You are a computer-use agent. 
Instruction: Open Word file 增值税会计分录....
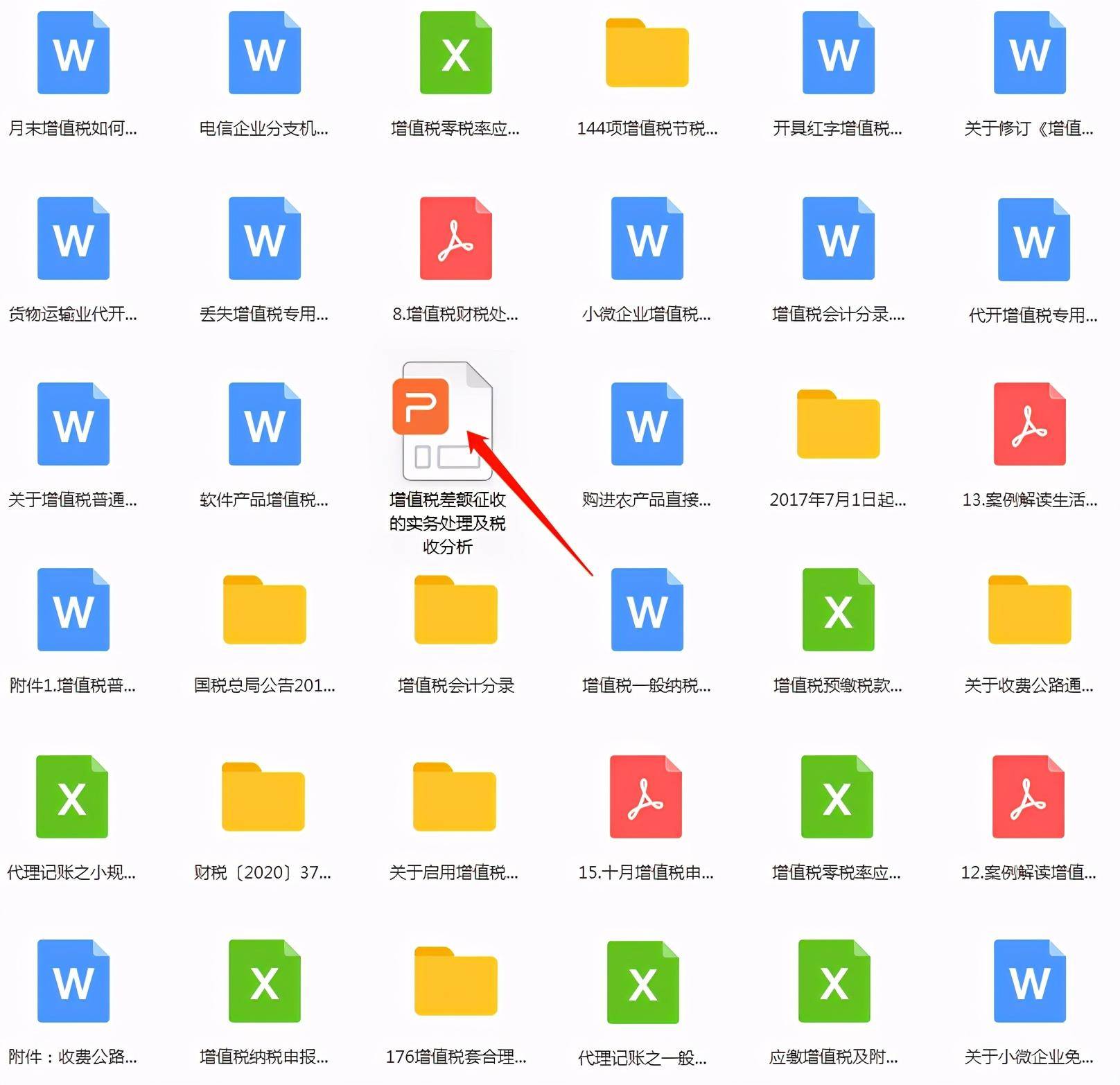pyautogui.click(x=839, y=238)
